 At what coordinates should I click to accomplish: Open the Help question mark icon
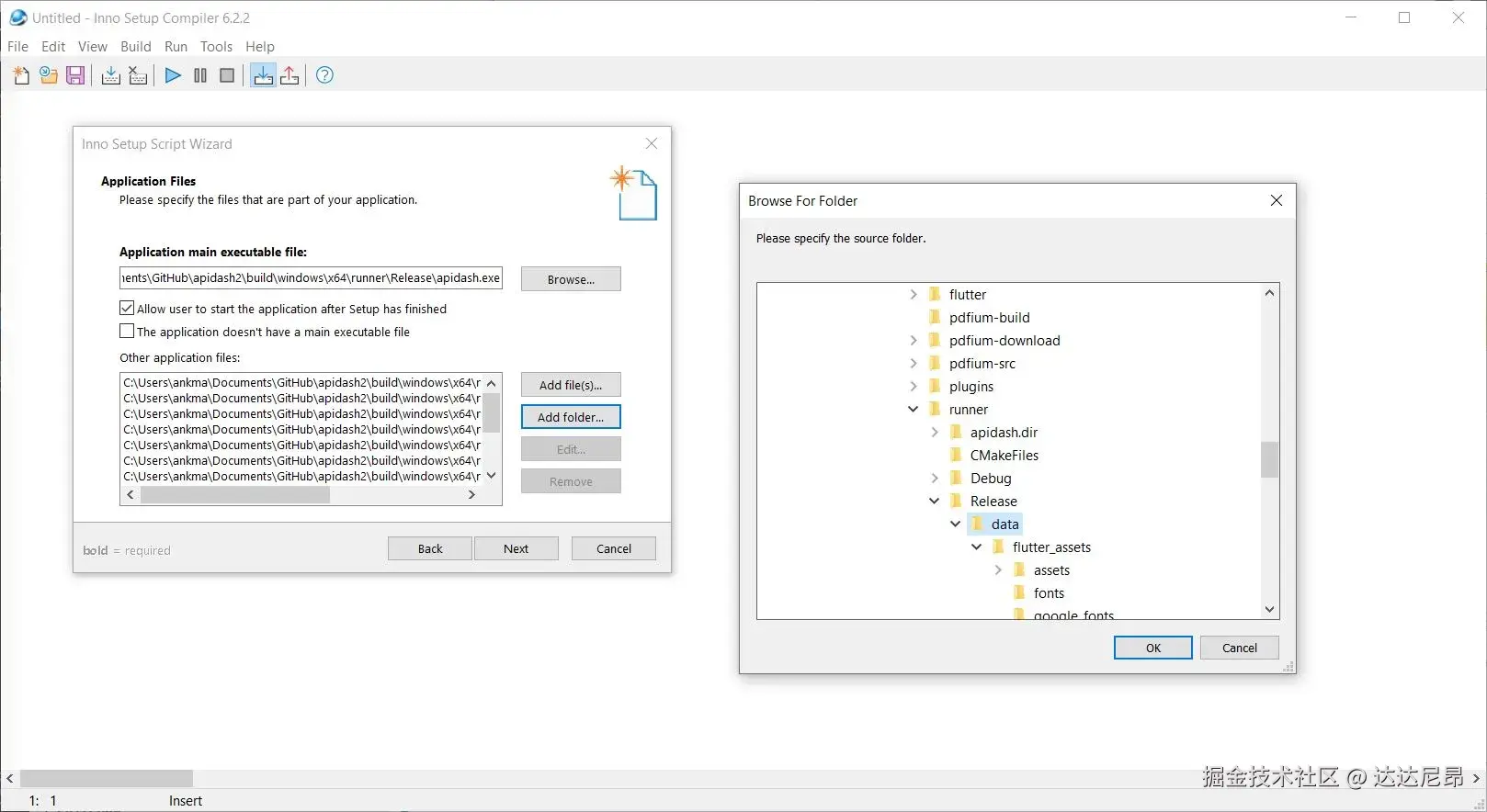tap(324, 75)
